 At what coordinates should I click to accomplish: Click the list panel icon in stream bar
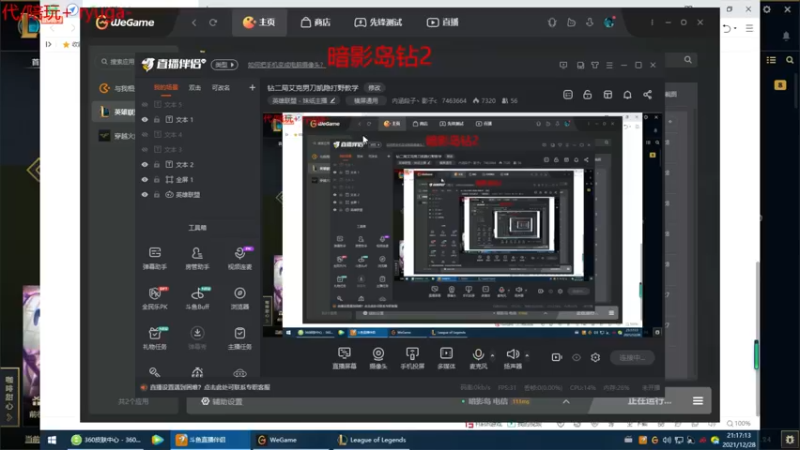567,95
